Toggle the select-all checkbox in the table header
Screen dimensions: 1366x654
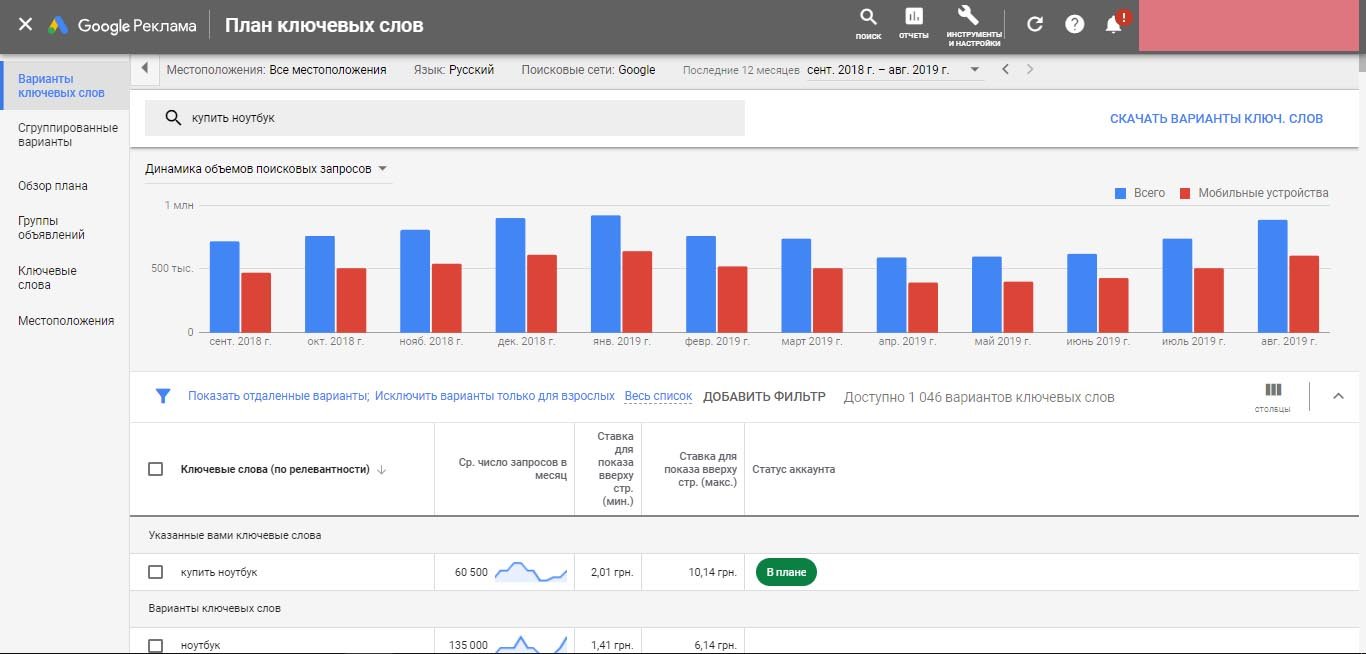tap(155, 469)
